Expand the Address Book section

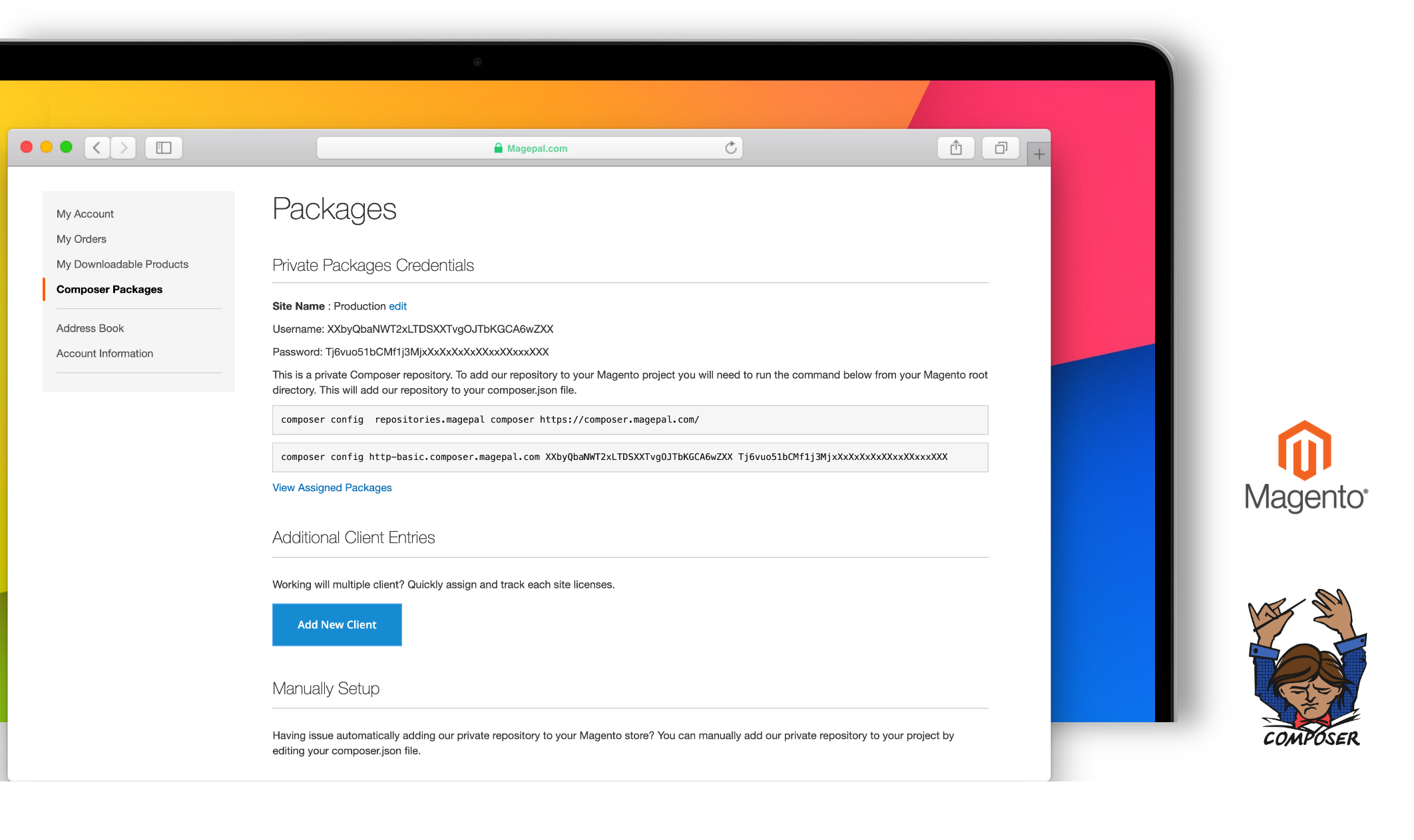click(89, 328)
